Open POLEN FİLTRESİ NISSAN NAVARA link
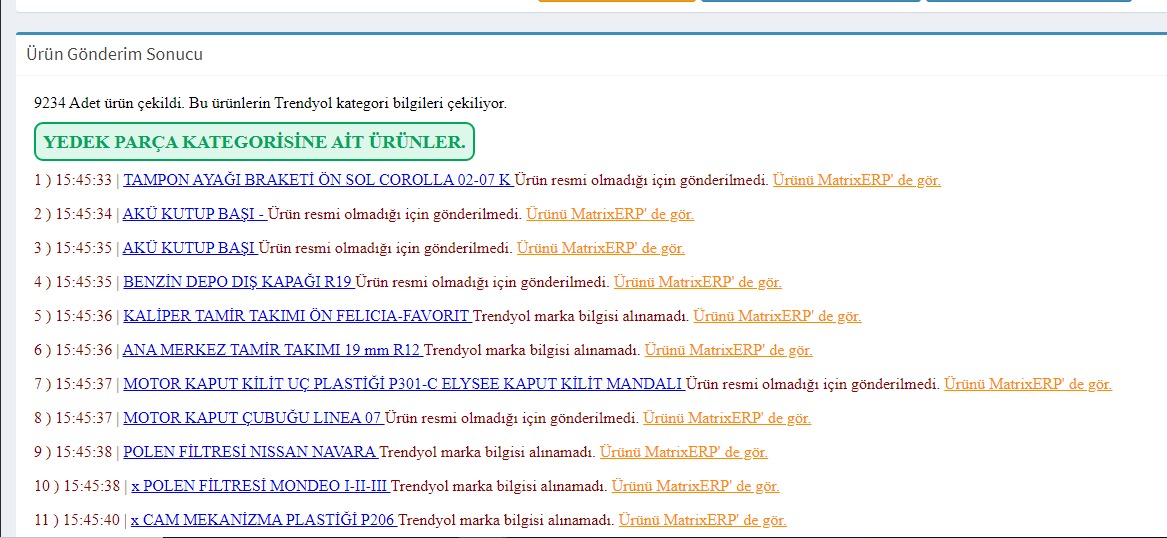Image resolution: width=1167 pixels, height=538 pixels. (x=249, y=452)
